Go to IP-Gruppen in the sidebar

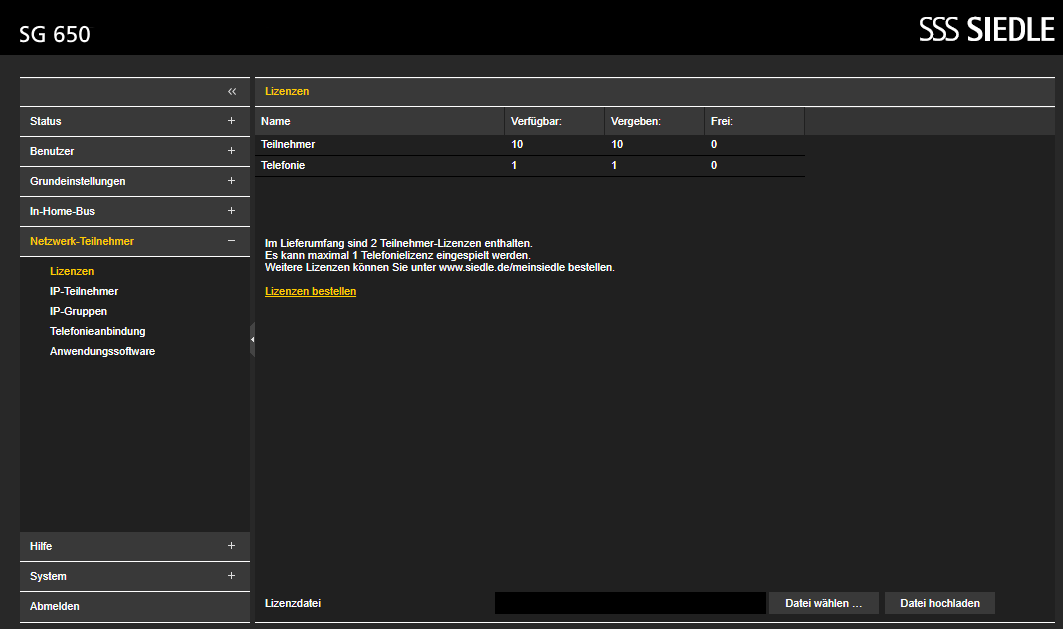79,311
